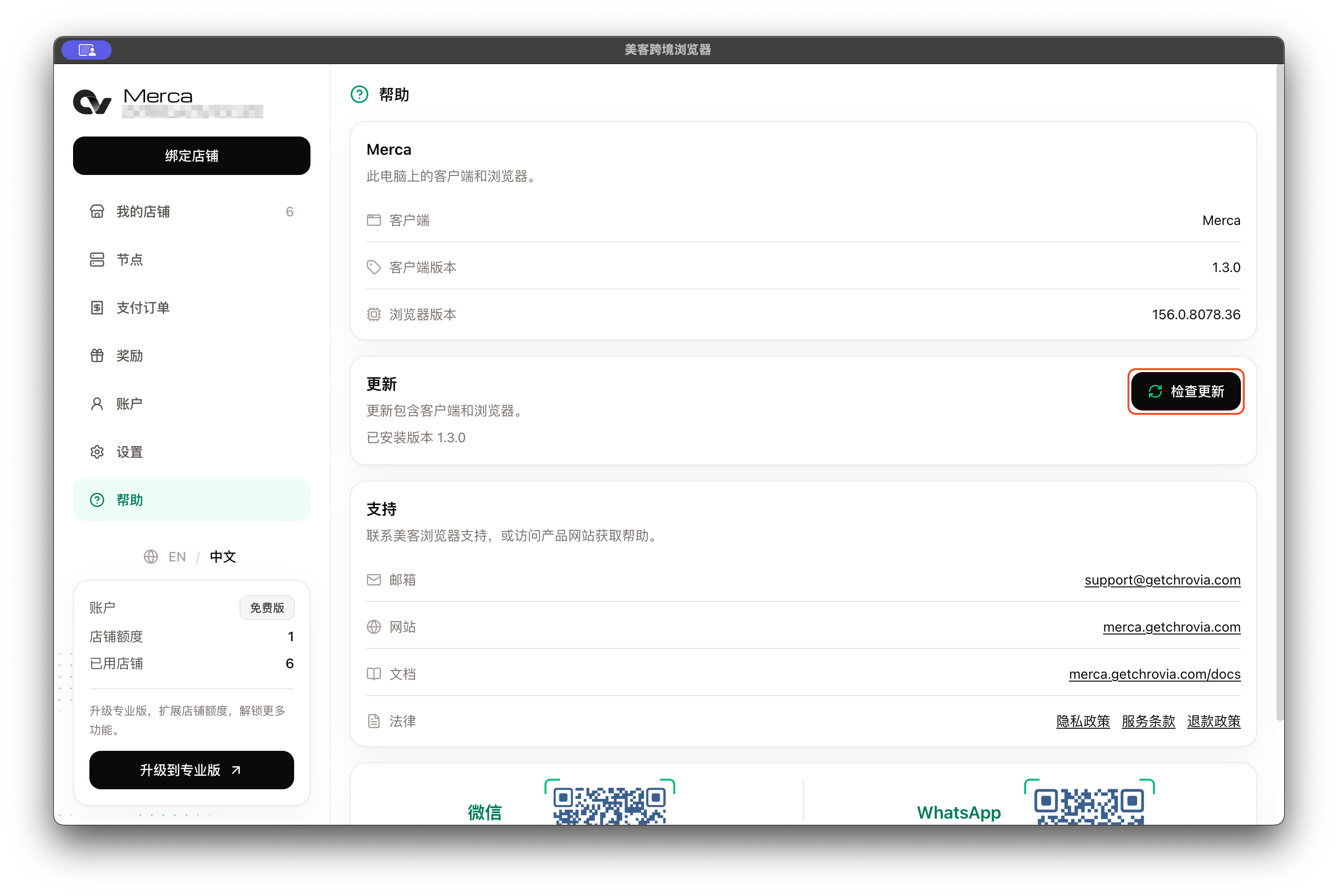
Task: Open the merca.getchrovia.com/docs link
Action: coord(1154,674)
